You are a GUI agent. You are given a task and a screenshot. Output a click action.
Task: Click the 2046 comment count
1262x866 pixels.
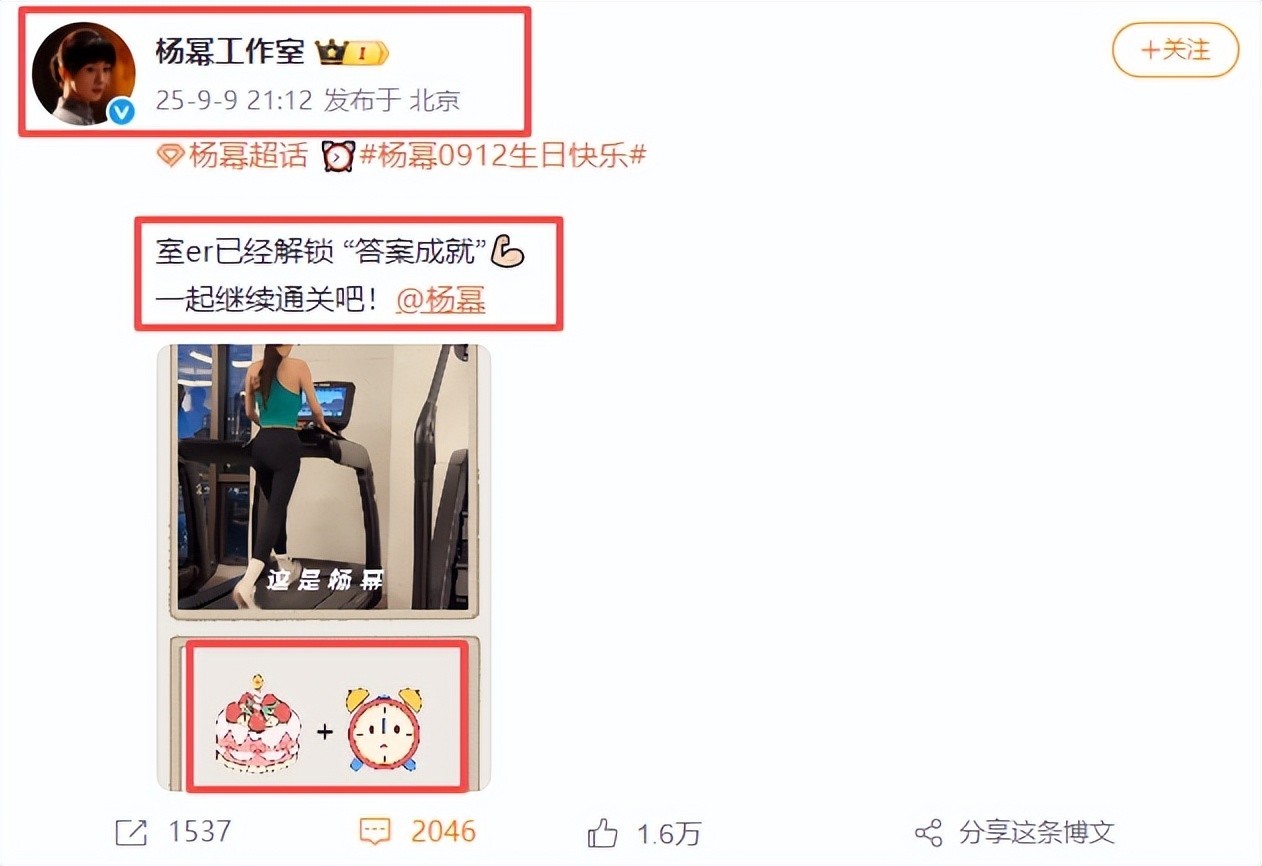click(443, 832)
